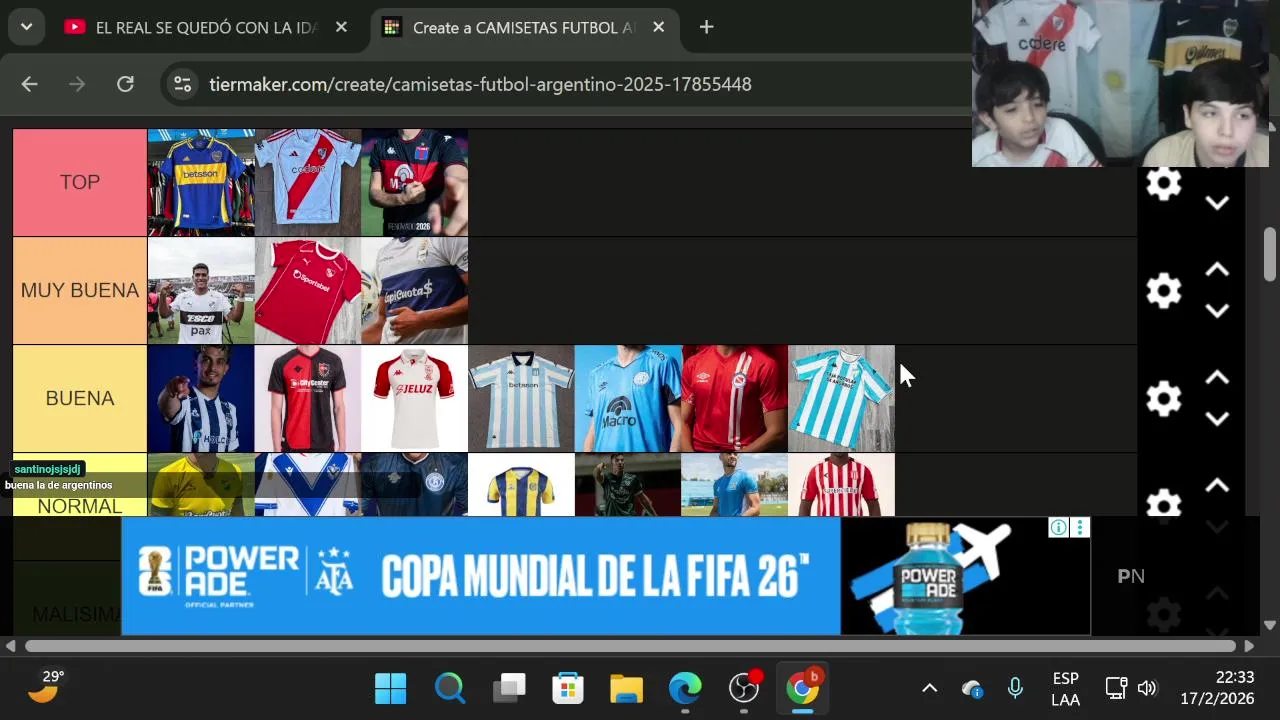Show hidden system tray icons

point(929,688)
